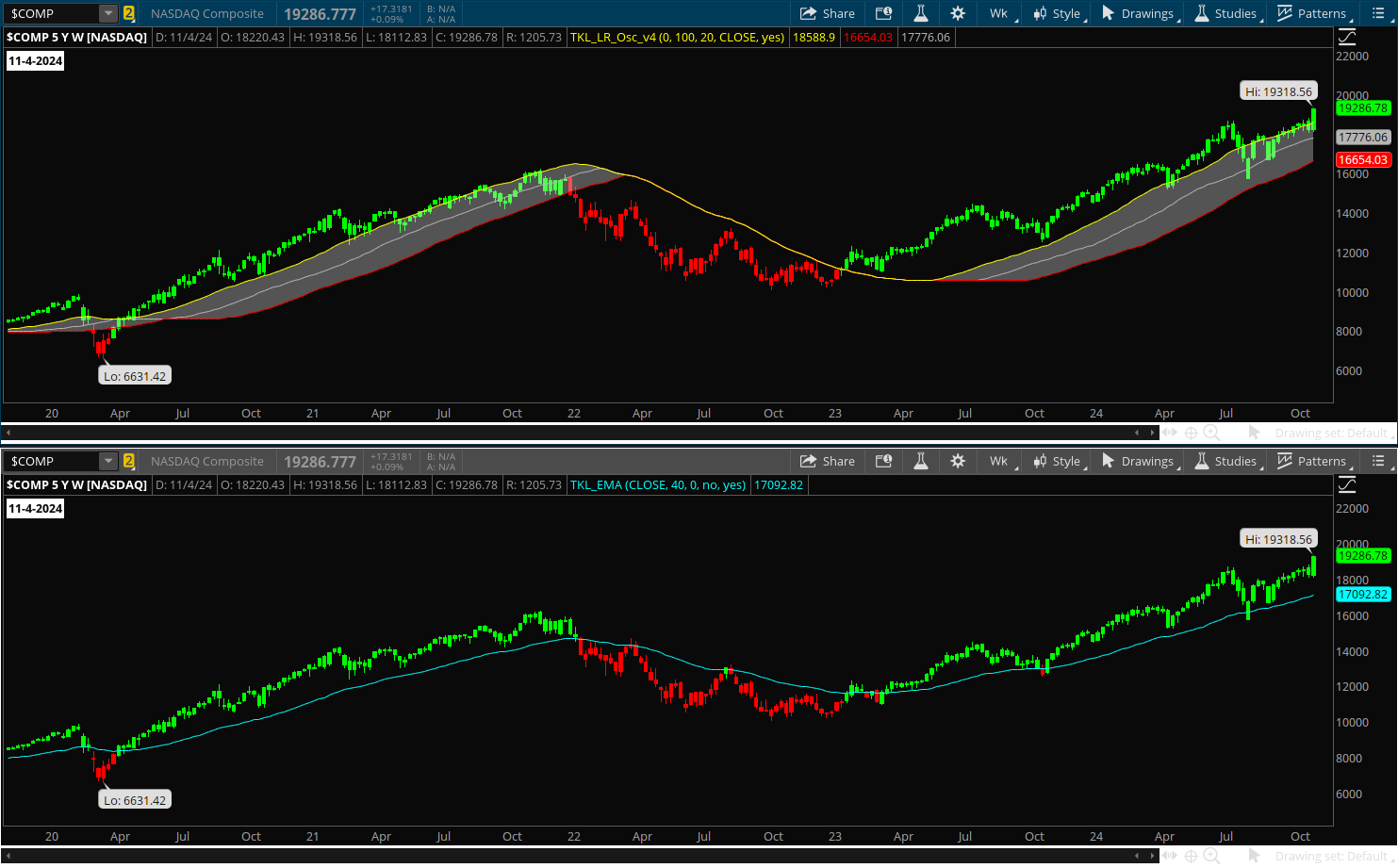This screenshot has width=1398, height=868.
Task: Click Share button in bottom chart toolbar
Action: 828,461
